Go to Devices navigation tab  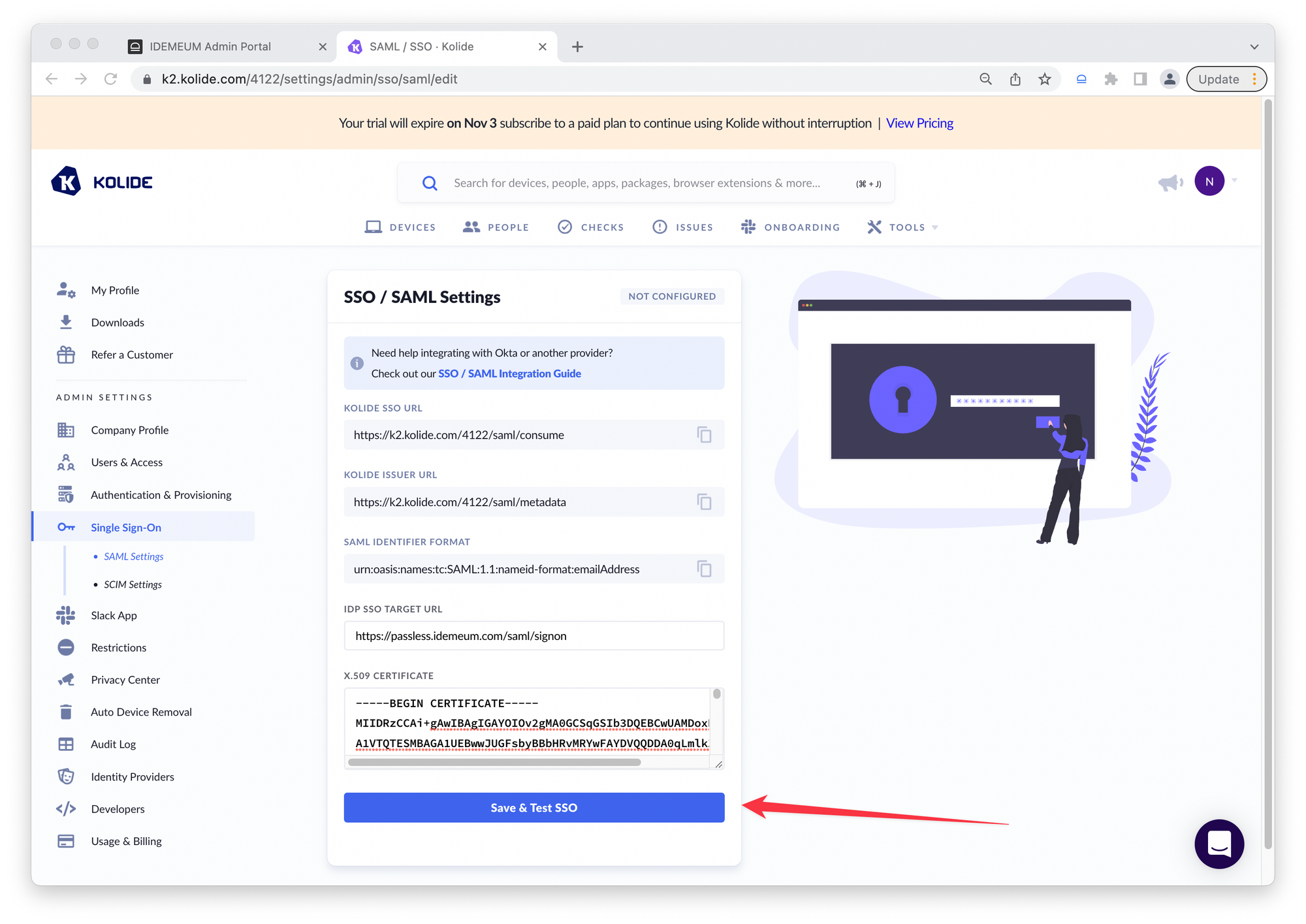pos(400,227)
